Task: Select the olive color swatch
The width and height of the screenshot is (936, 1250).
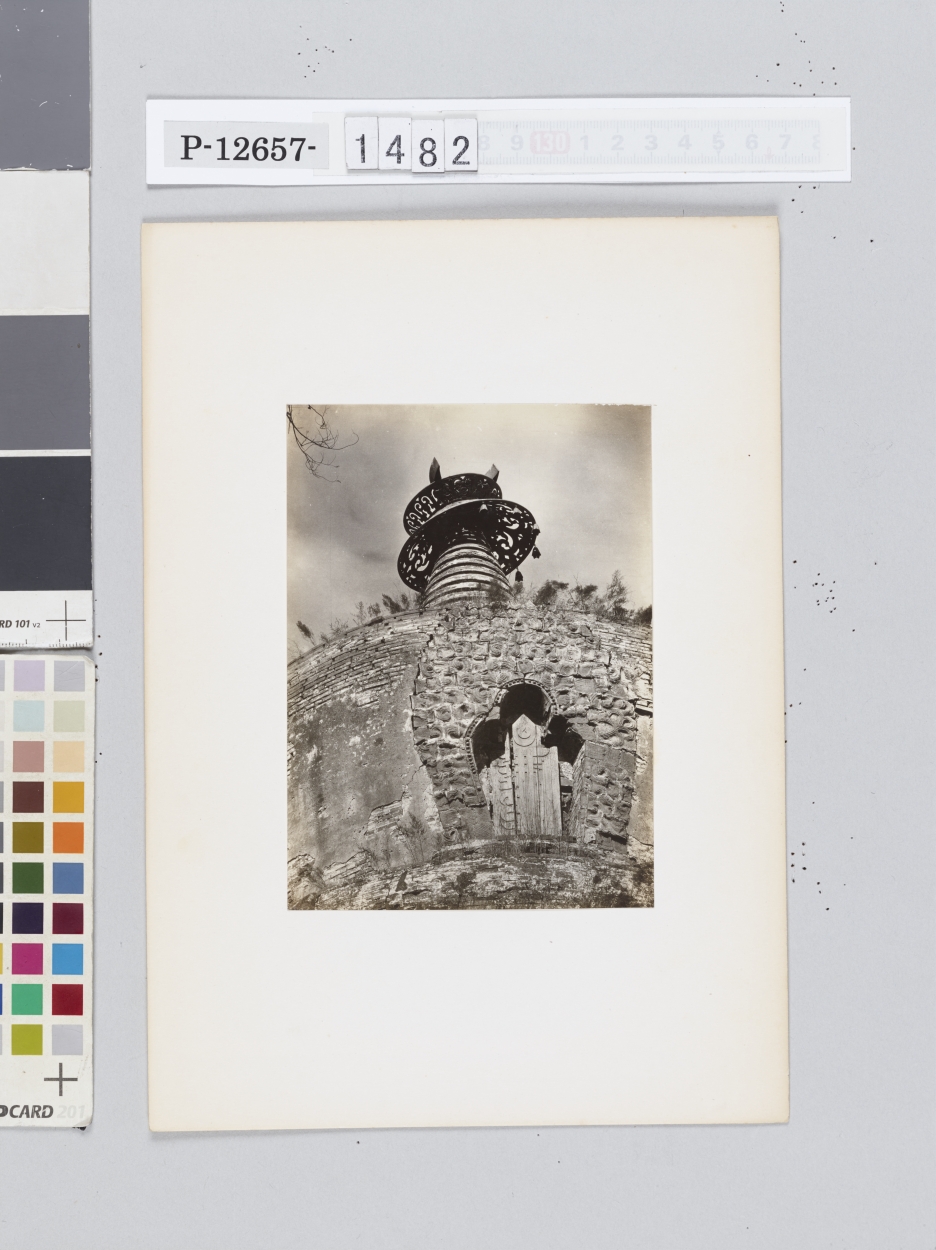Action: [28, 838]
